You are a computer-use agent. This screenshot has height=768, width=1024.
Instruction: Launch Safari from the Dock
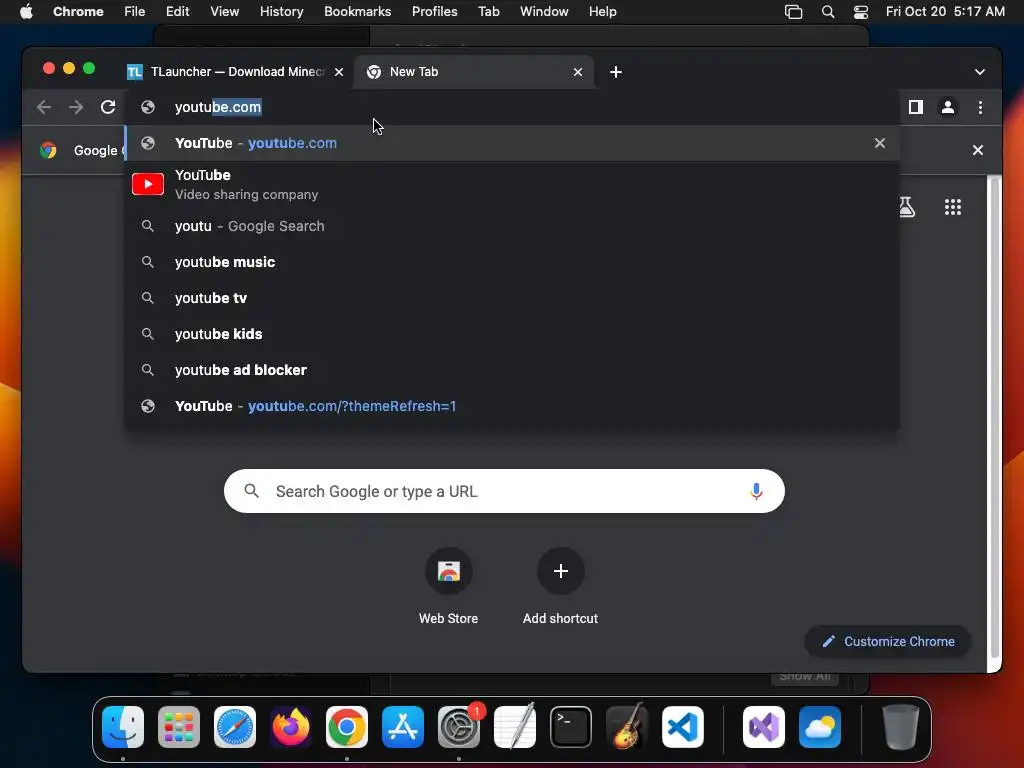(235, 727)
